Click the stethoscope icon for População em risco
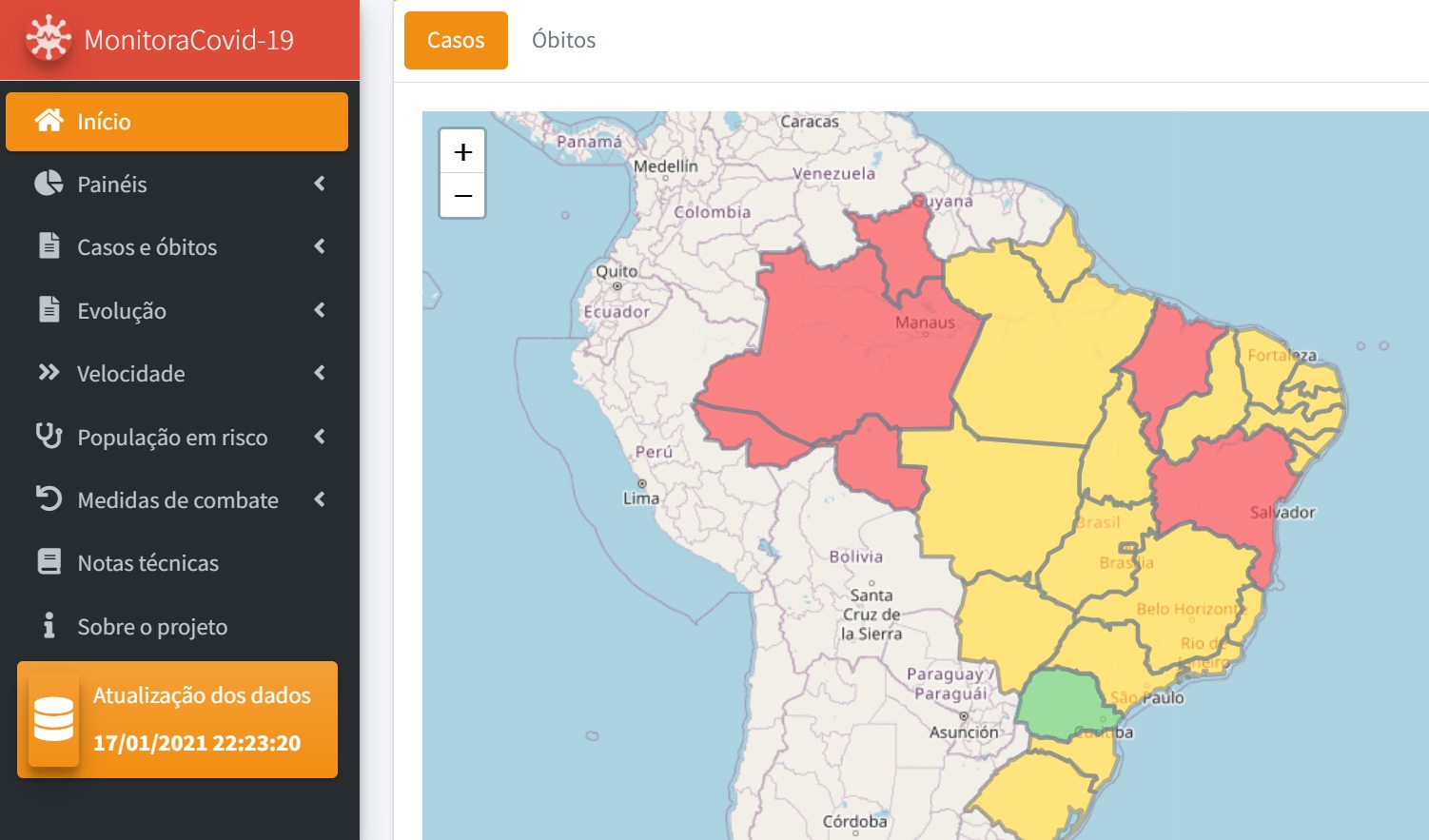Viewport: 1429px width, 840px height. [x=49, y=436]
